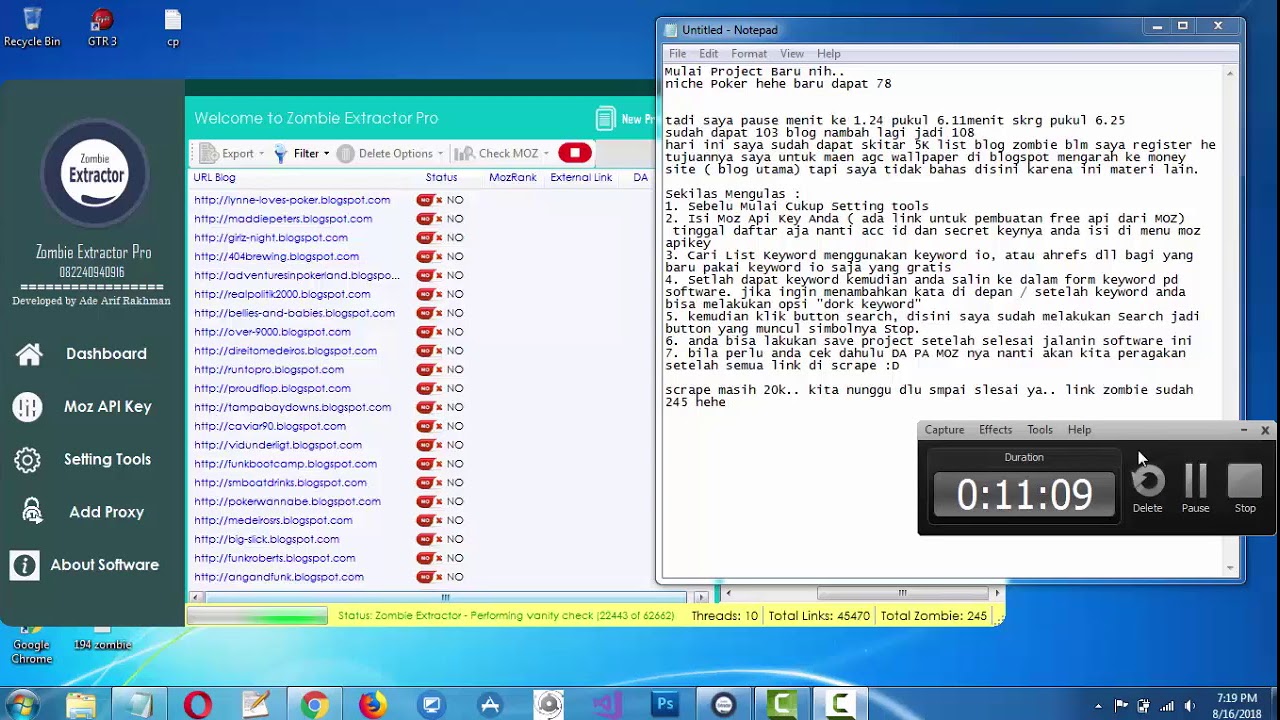Open Setting Tools gear icon
This screenshot has width=1280, height=720.
[x=27, y=460]
